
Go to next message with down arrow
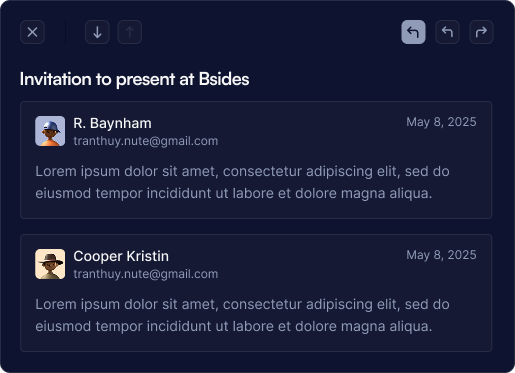coord(97,32)
